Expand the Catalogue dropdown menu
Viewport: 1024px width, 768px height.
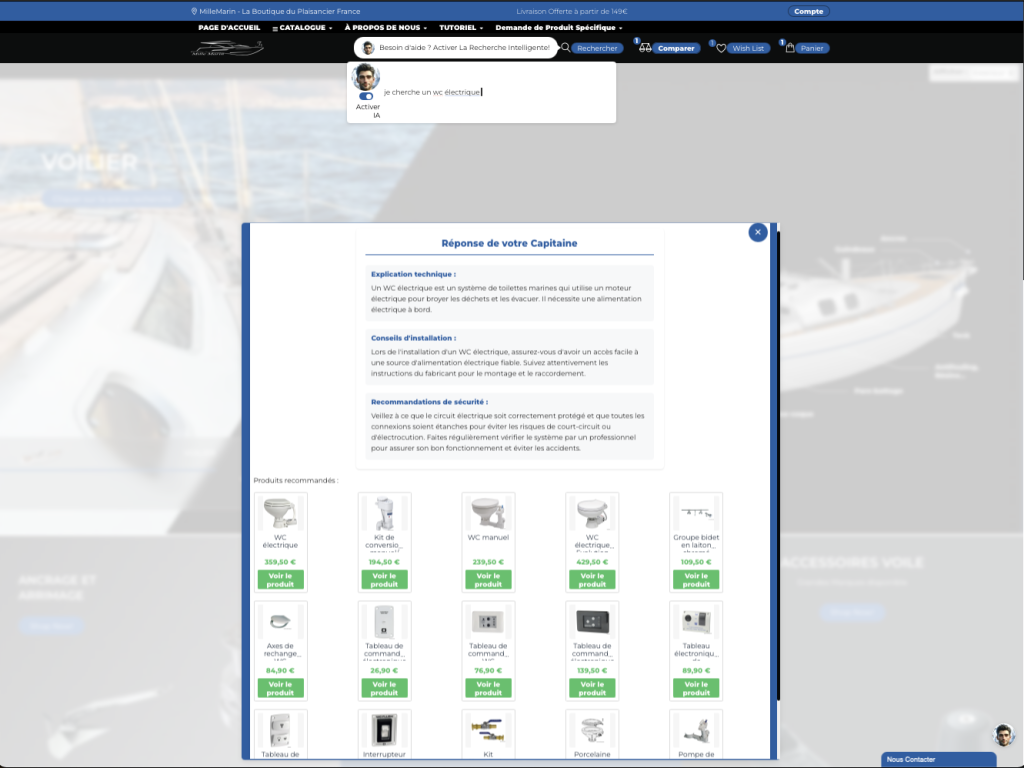coord(302,27)
